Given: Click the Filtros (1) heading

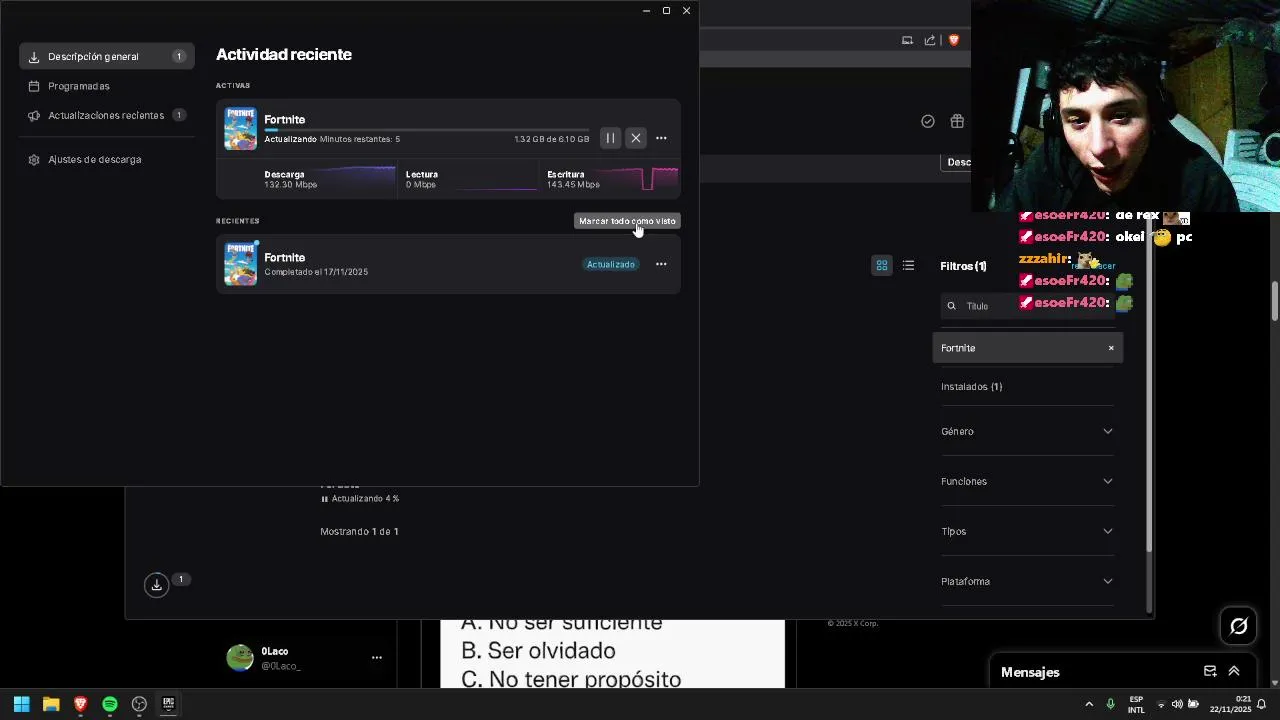Looking at the screenshot, I should [963, 266].
